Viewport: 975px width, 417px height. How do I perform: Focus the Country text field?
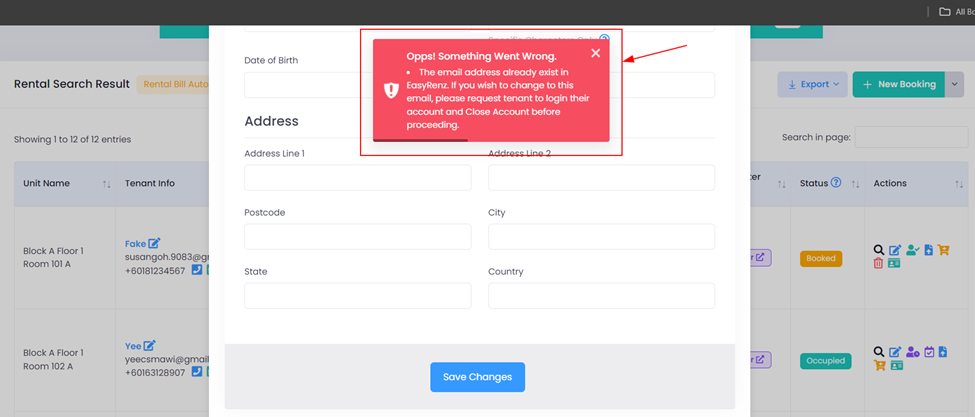tap(601, 296)
